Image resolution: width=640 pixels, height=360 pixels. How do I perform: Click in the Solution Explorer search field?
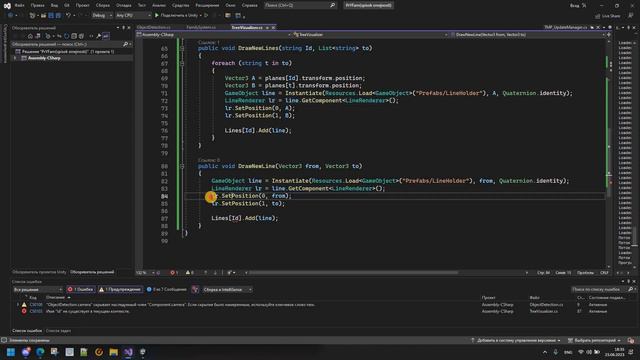point(67,44)
